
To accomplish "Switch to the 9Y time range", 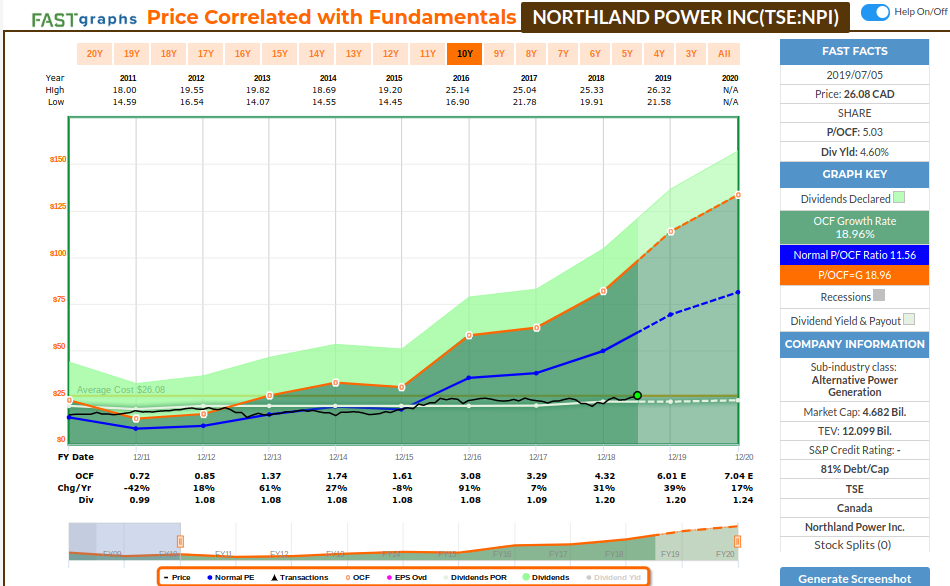I will click(499, 54).
